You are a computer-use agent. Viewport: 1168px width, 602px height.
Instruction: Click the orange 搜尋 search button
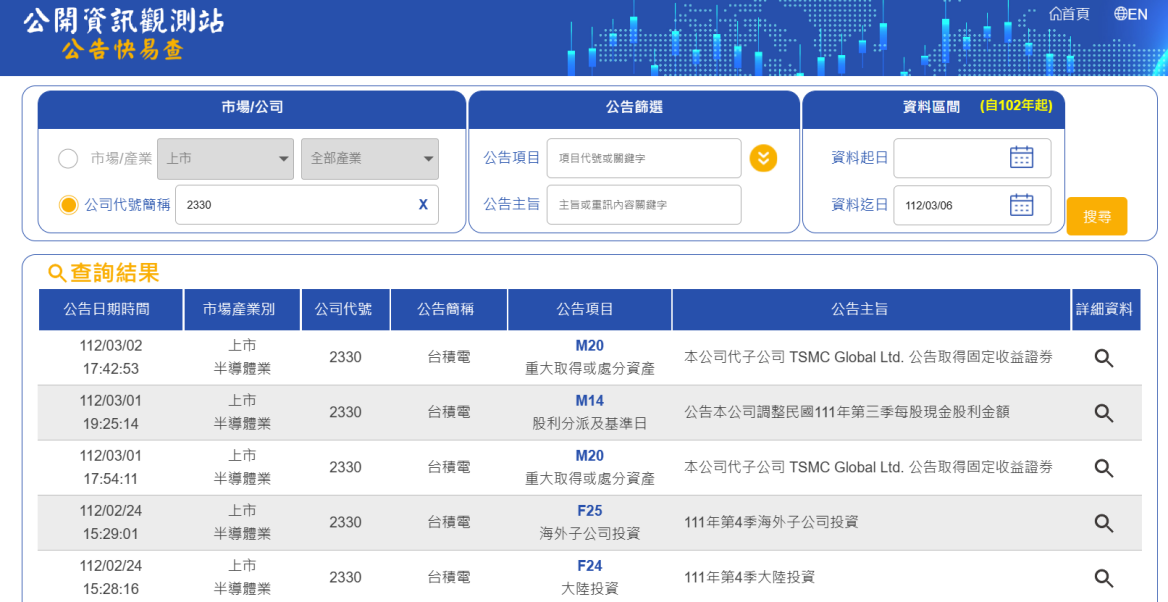(1096, 216)
